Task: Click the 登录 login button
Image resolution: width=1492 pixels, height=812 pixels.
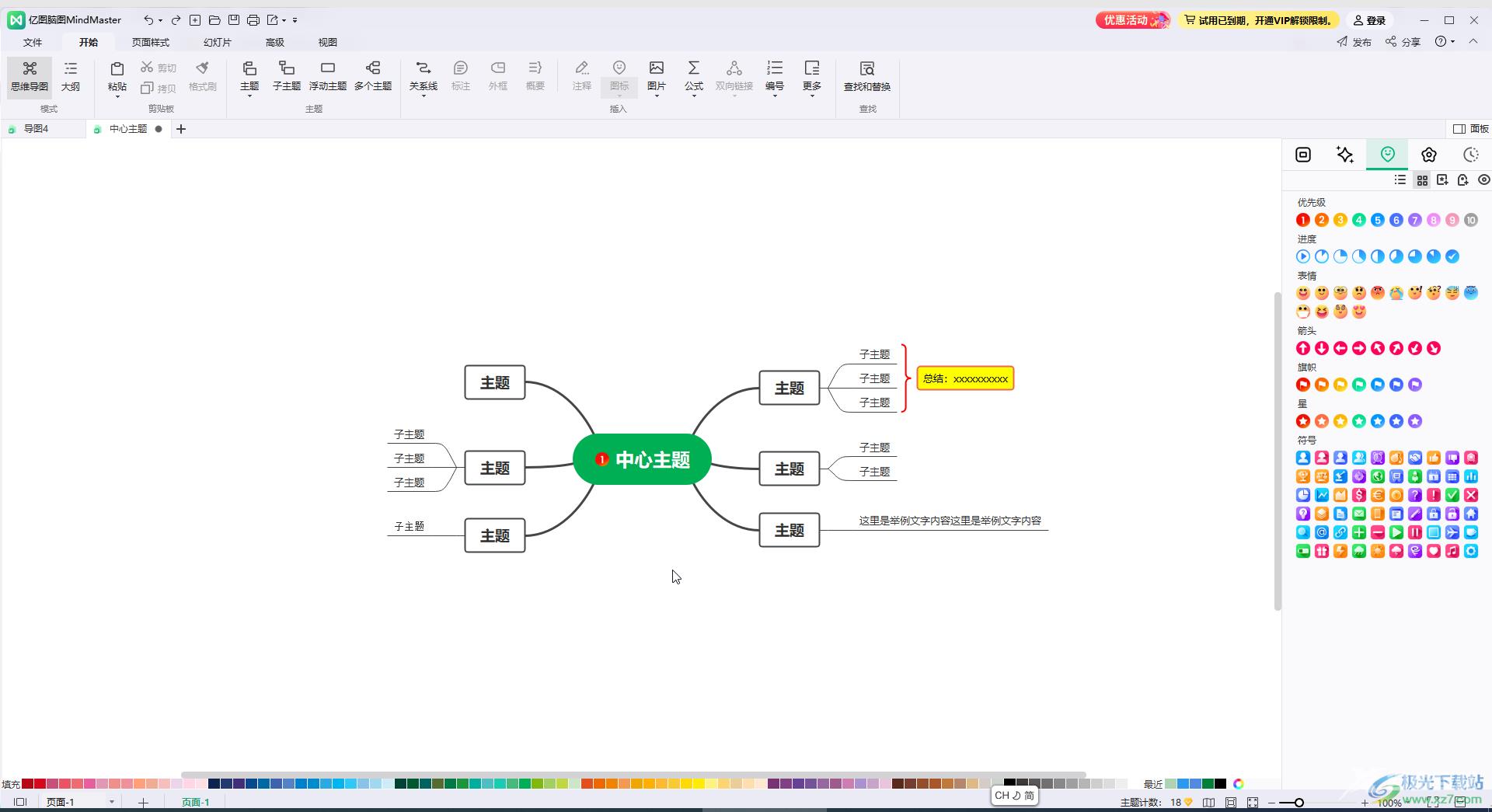Action: (x=1369, y=20)
